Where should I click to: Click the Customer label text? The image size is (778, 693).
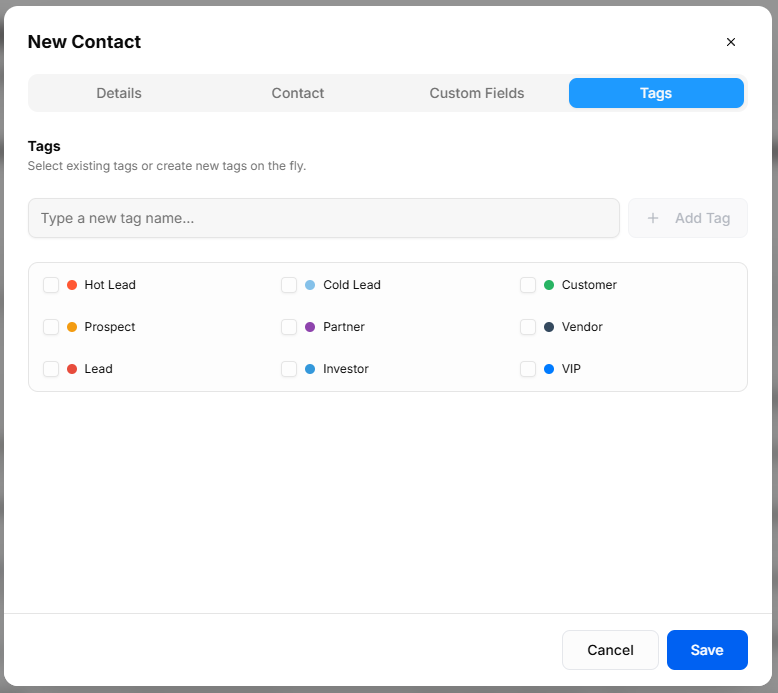point(589,285)
